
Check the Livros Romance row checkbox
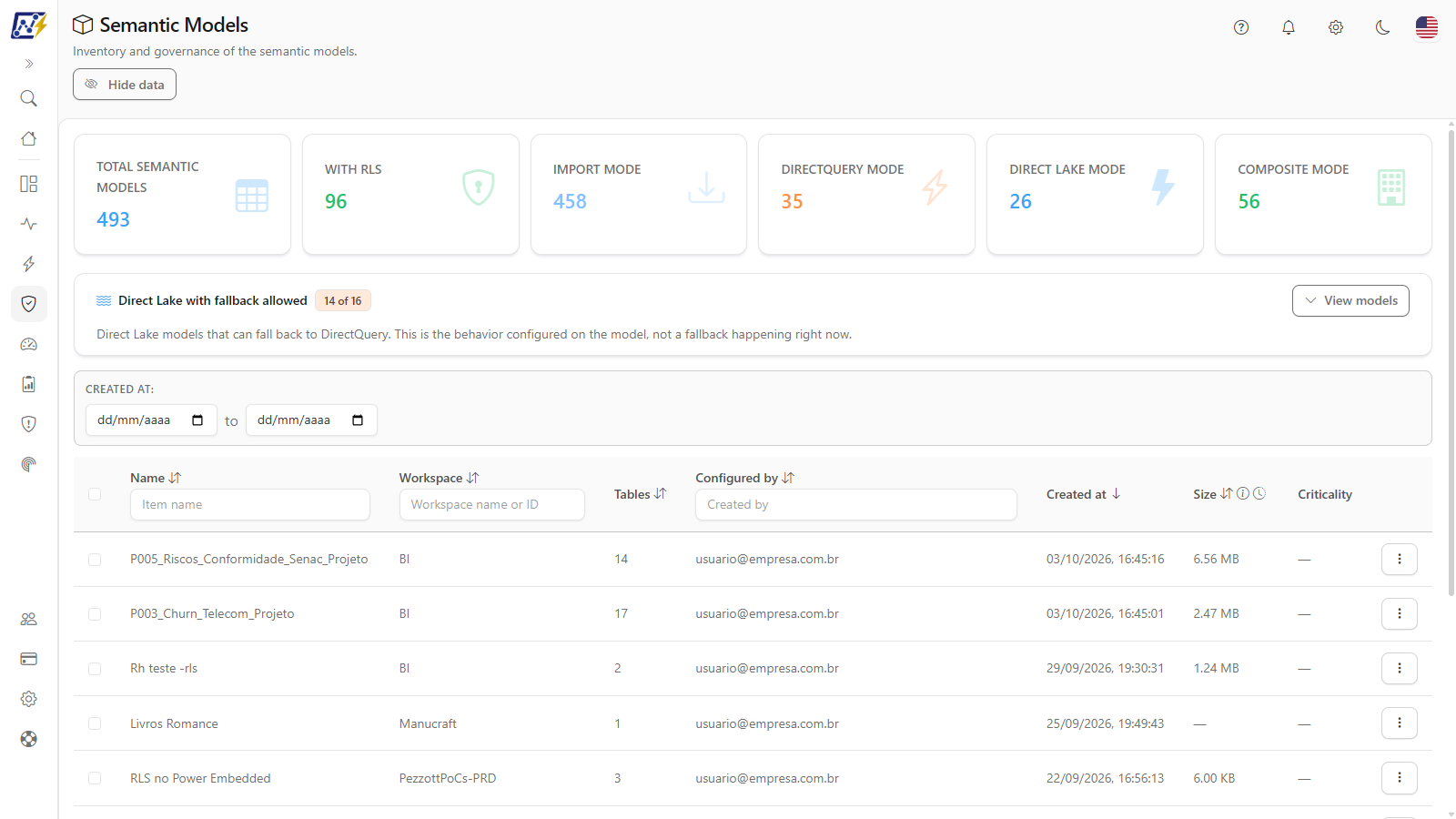95,723
